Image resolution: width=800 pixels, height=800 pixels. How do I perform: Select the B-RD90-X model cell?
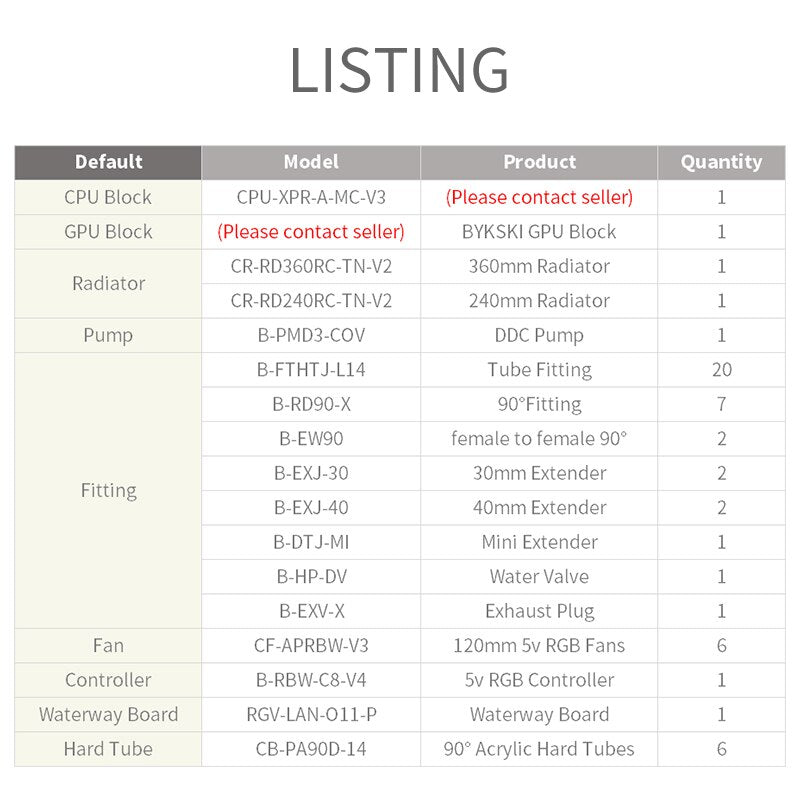pos(311,404)
